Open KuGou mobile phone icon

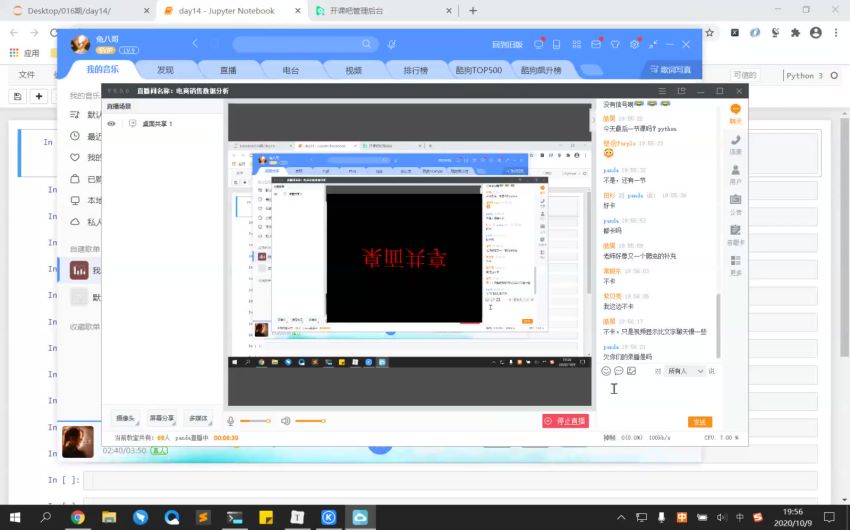coord(556,44)
